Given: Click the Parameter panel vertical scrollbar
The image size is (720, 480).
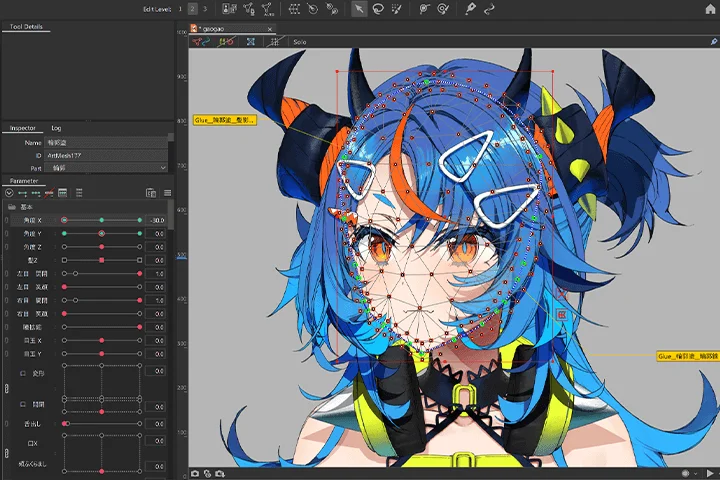Looking at the screenshot, I should click(x=170, y=214).
